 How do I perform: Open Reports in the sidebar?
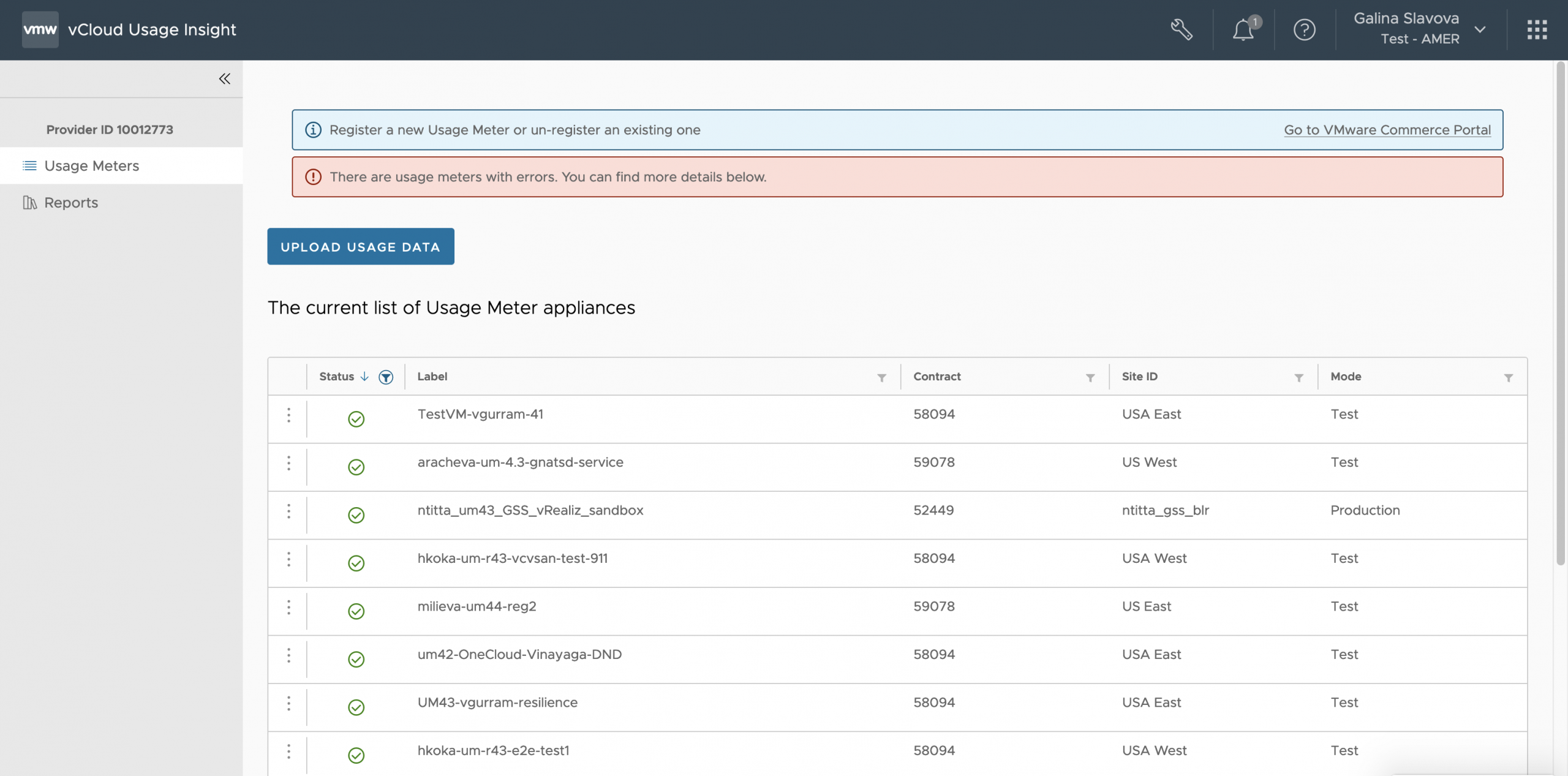tap(71, 203)
